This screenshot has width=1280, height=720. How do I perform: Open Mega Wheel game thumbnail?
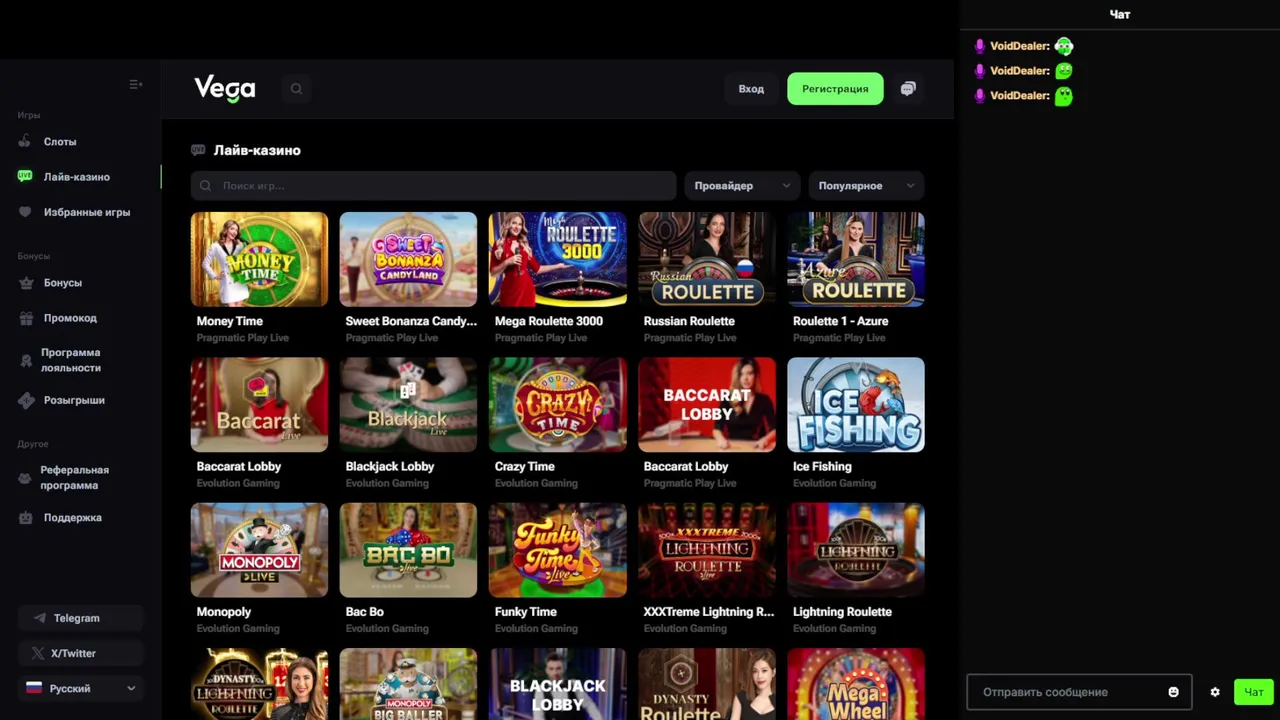[x=856, y=684]
